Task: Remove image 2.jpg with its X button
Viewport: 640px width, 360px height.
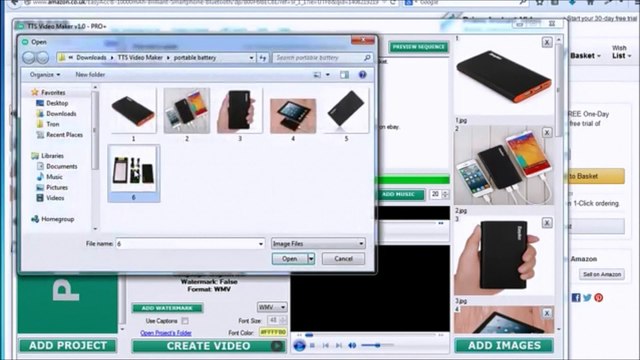Action: pos(547,133)
